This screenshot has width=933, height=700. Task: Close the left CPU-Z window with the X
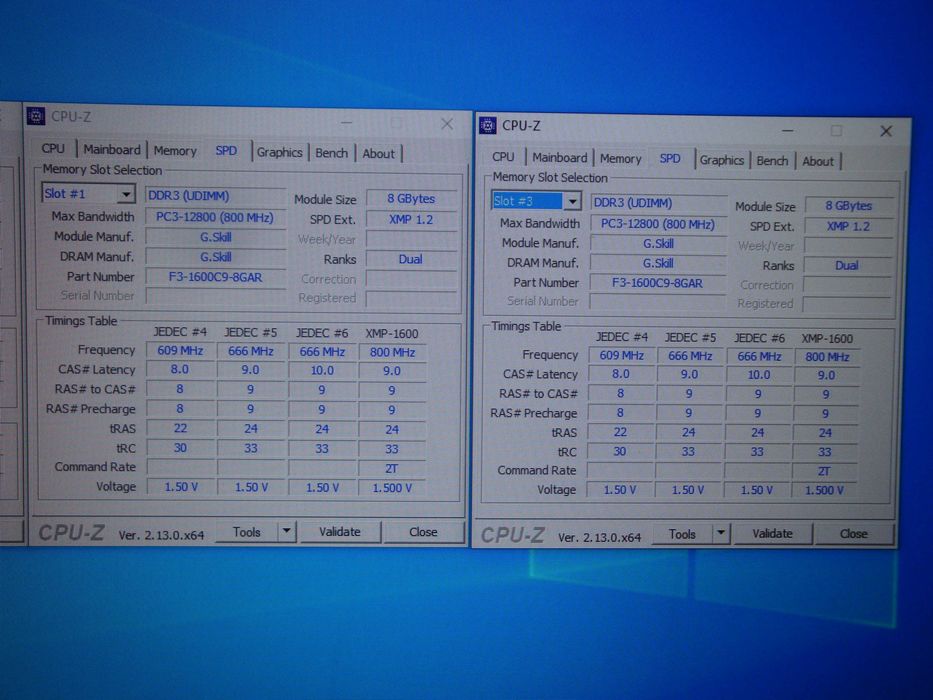447,124
